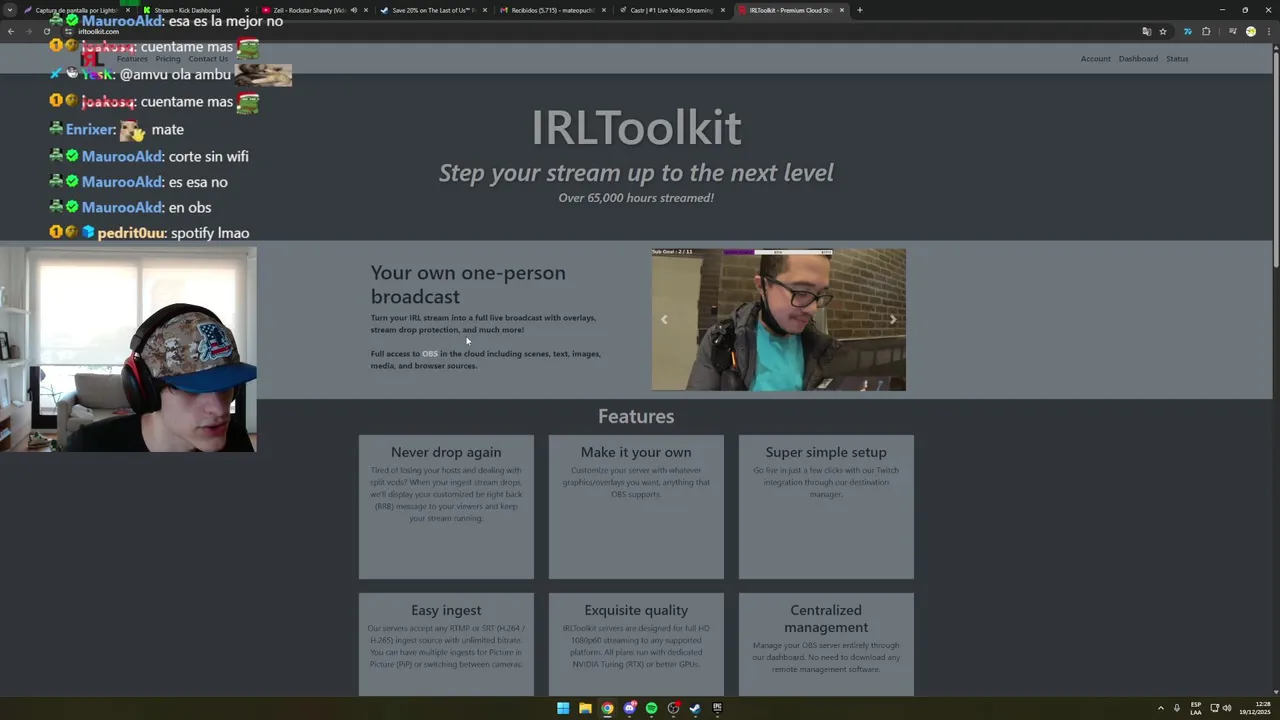Image resolution: width=1280 pixels, height=720 pixels.
Task: Open the Extensions puzzle icon
Action: (x=1206, y=31)
